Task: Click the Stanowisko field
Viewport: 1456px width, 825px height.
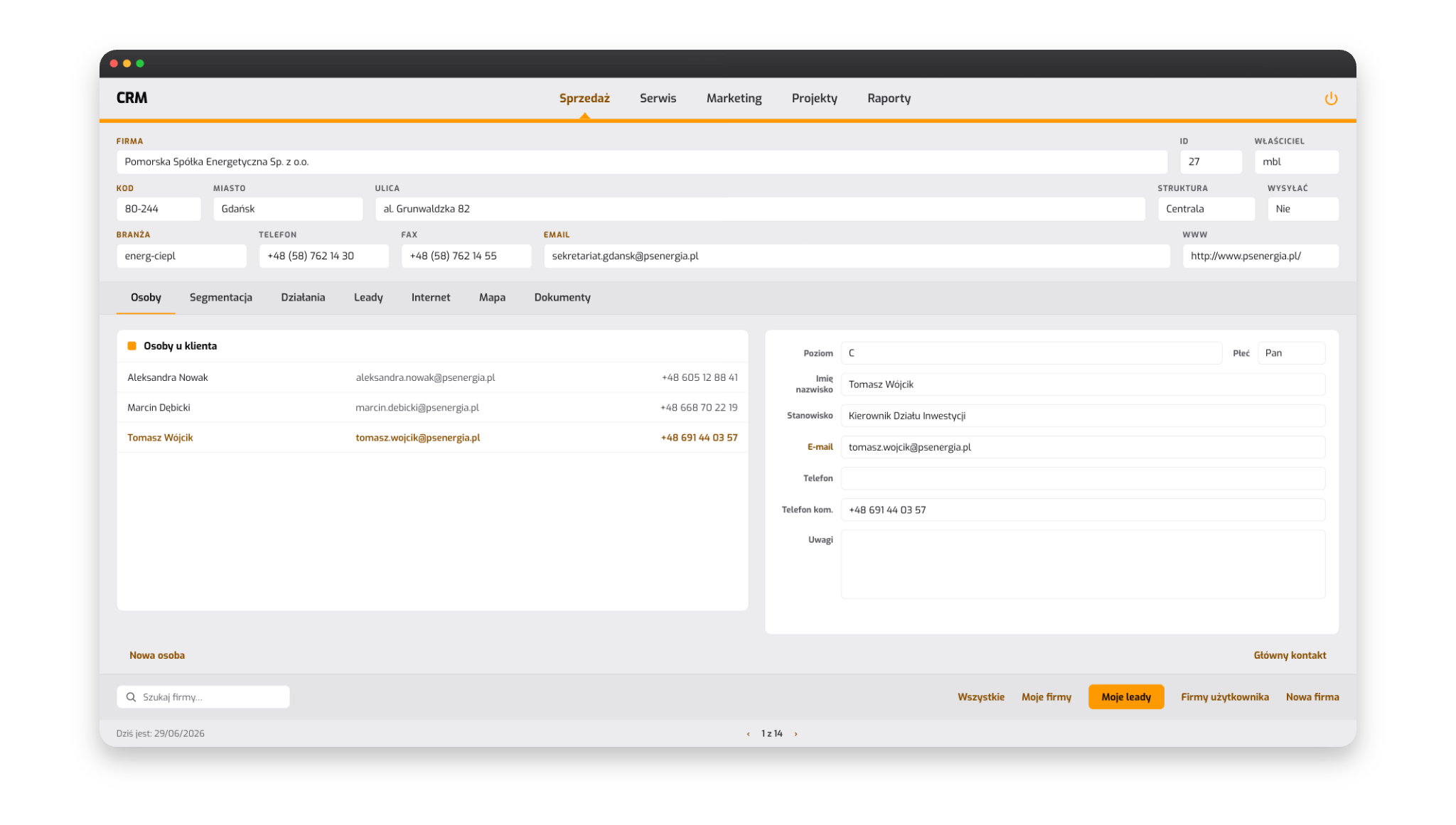Action: tap(1083, 416)
